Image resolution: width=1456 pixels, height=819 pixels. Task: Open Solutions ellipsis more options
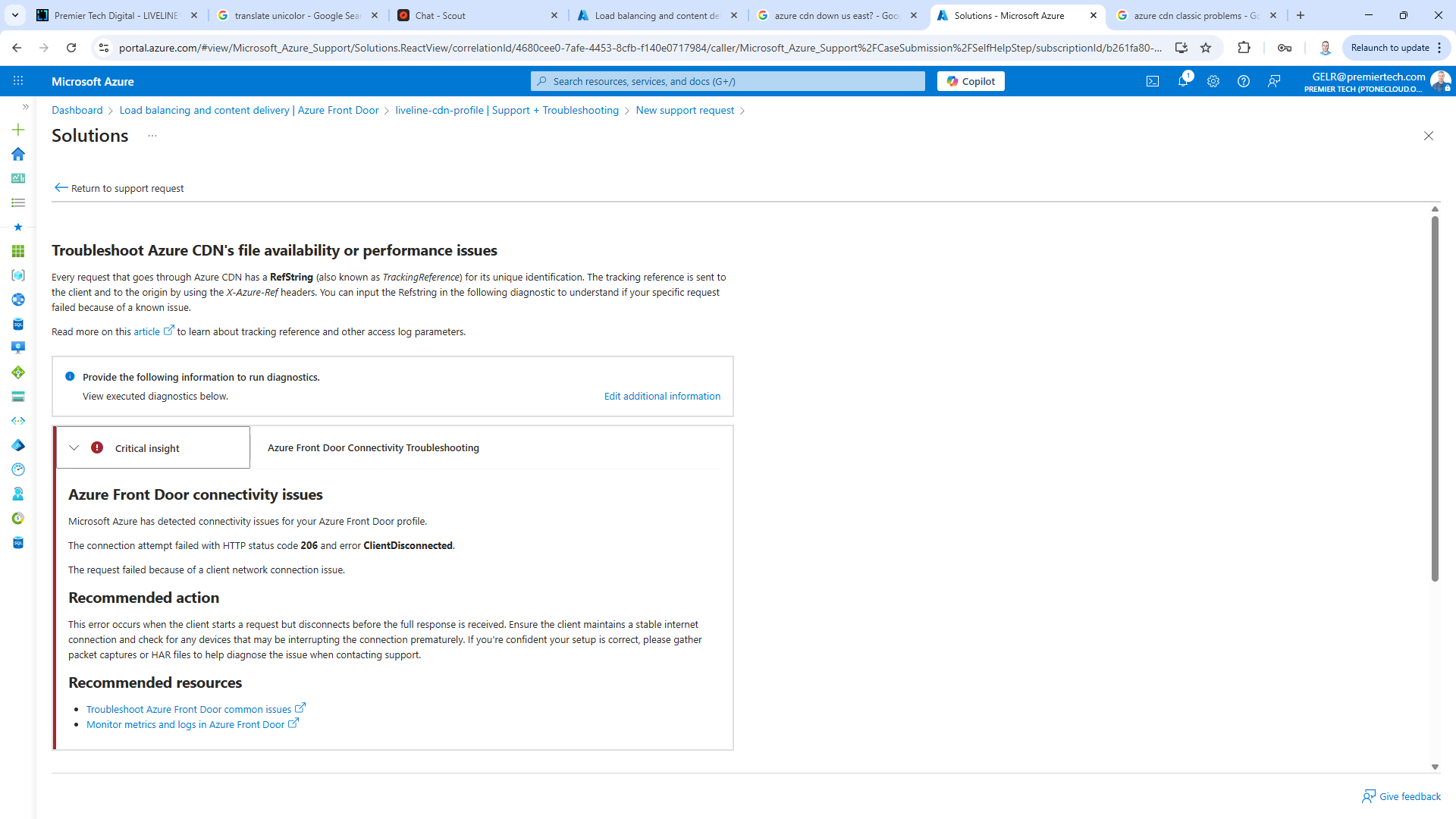point(152,136)
